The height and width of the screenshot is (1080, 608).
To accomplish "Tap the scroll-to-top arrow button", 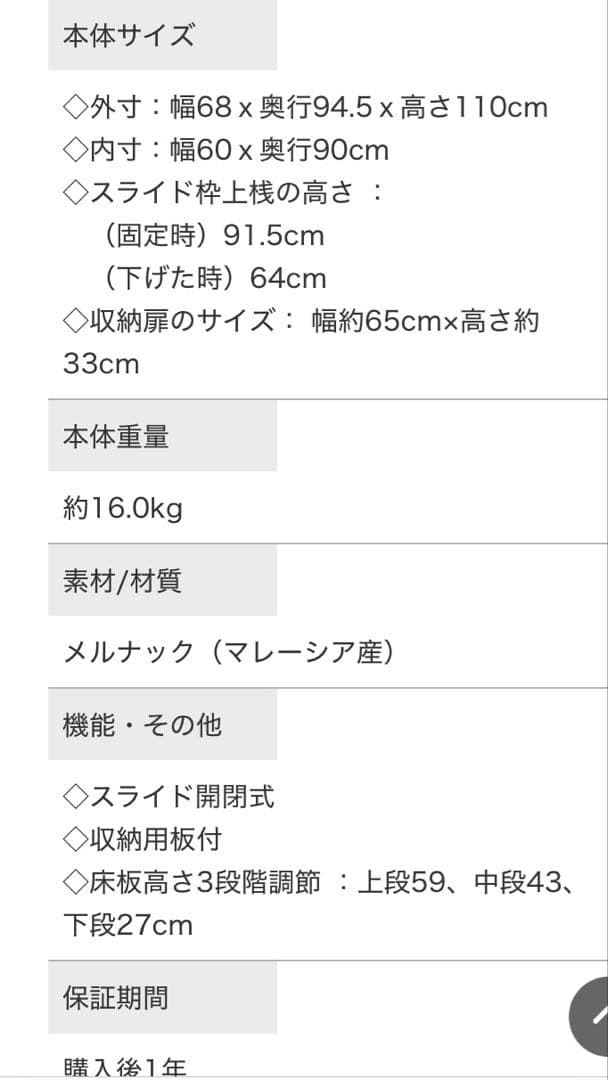I will click(592, 1016).
